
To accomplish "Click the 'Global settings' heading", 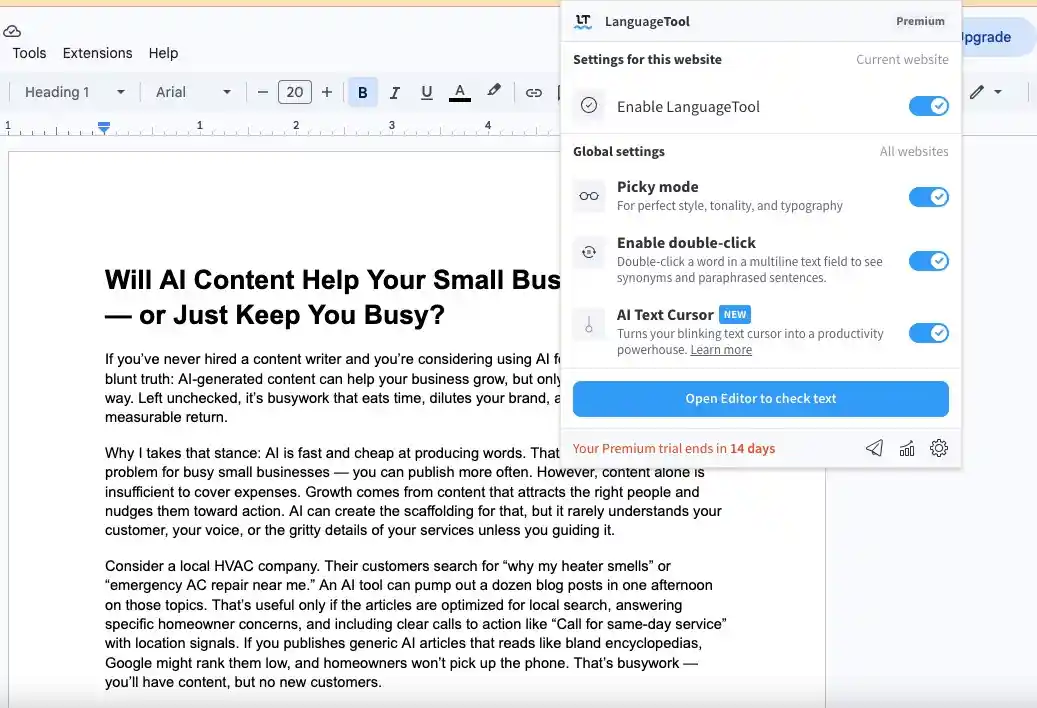I will click(x=618, y=151).
